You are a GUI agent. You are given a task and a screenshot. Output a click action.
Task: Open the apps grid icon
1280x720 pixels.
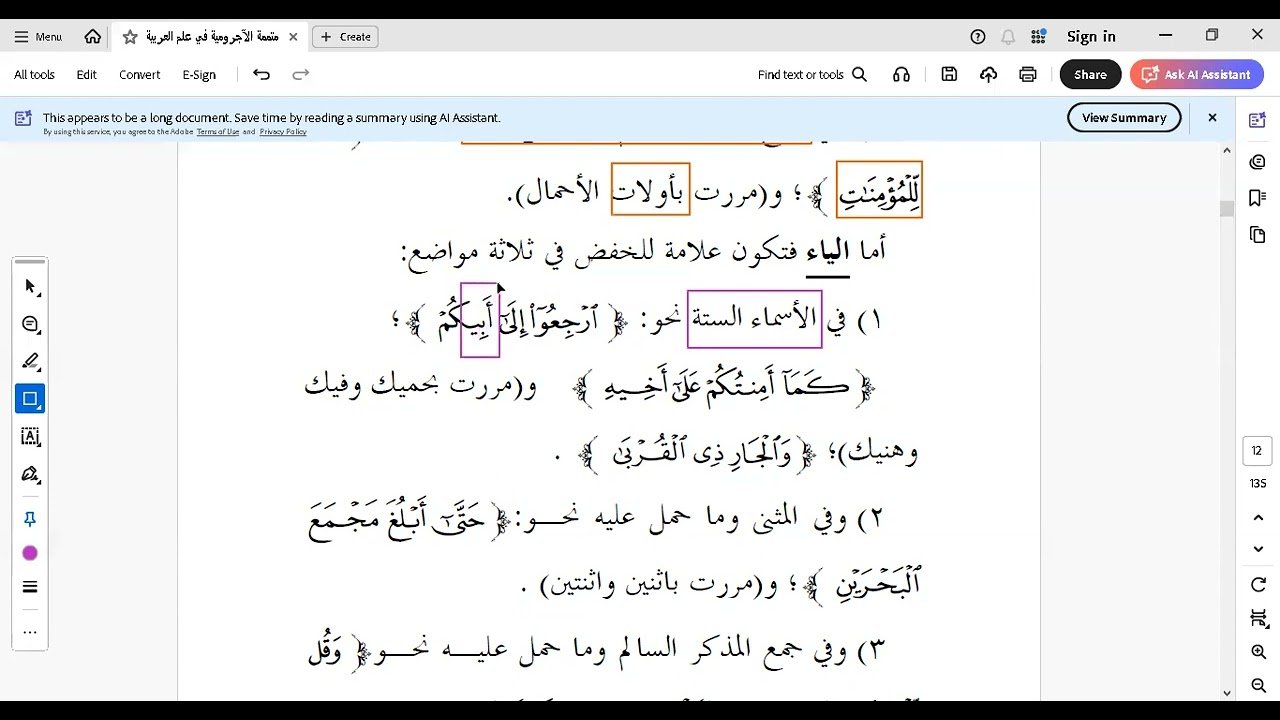[1038, 36]
